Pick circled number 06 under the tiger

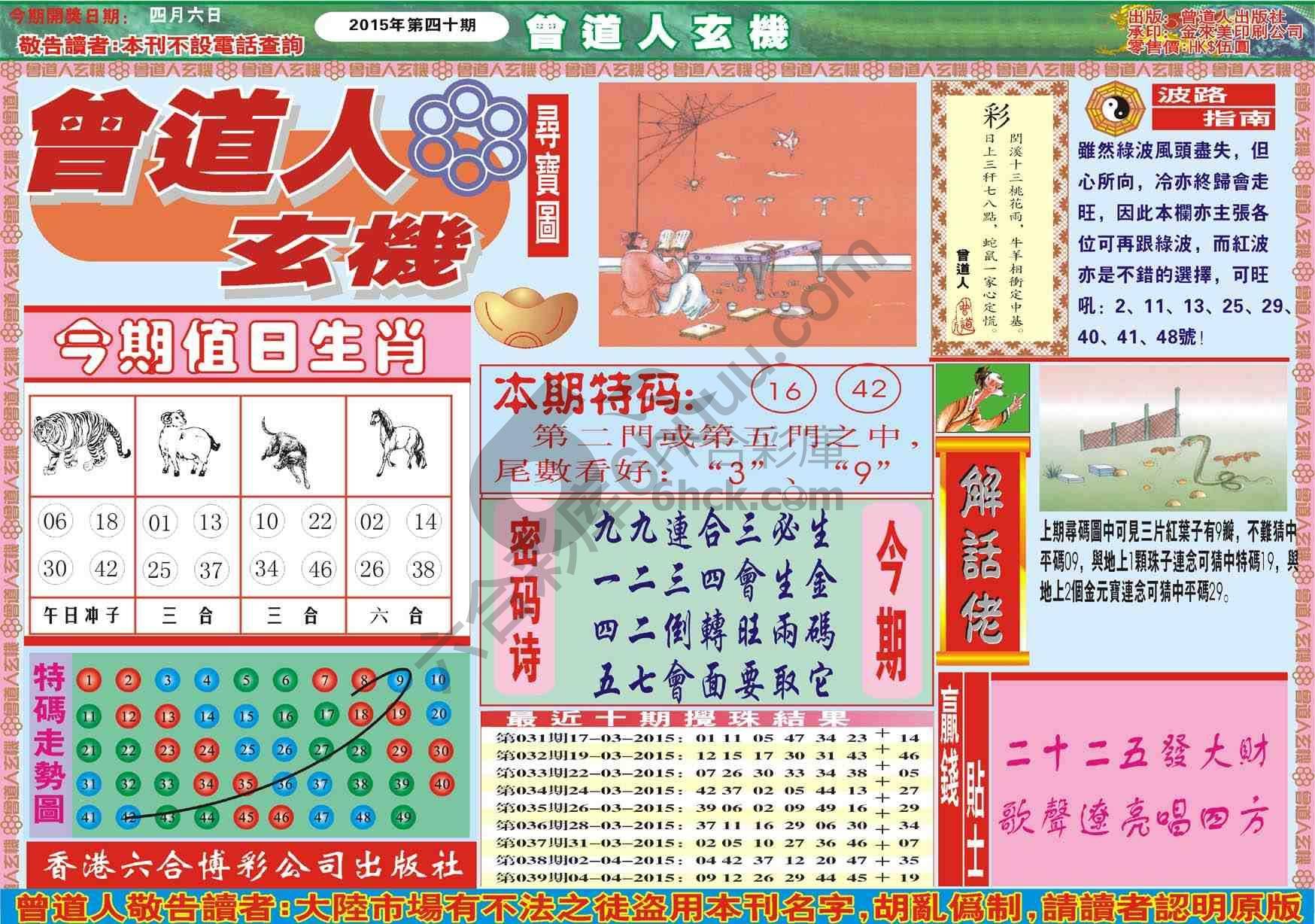[x=54, y=521]
